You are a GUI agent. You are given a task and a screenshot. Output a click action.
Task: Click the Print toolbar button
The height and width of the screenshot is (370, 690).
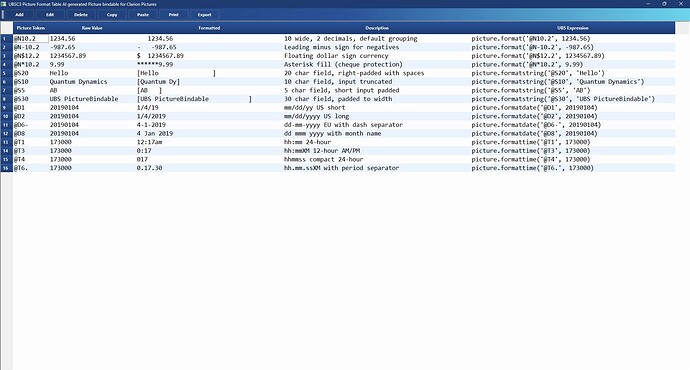[x=173, y=15]
